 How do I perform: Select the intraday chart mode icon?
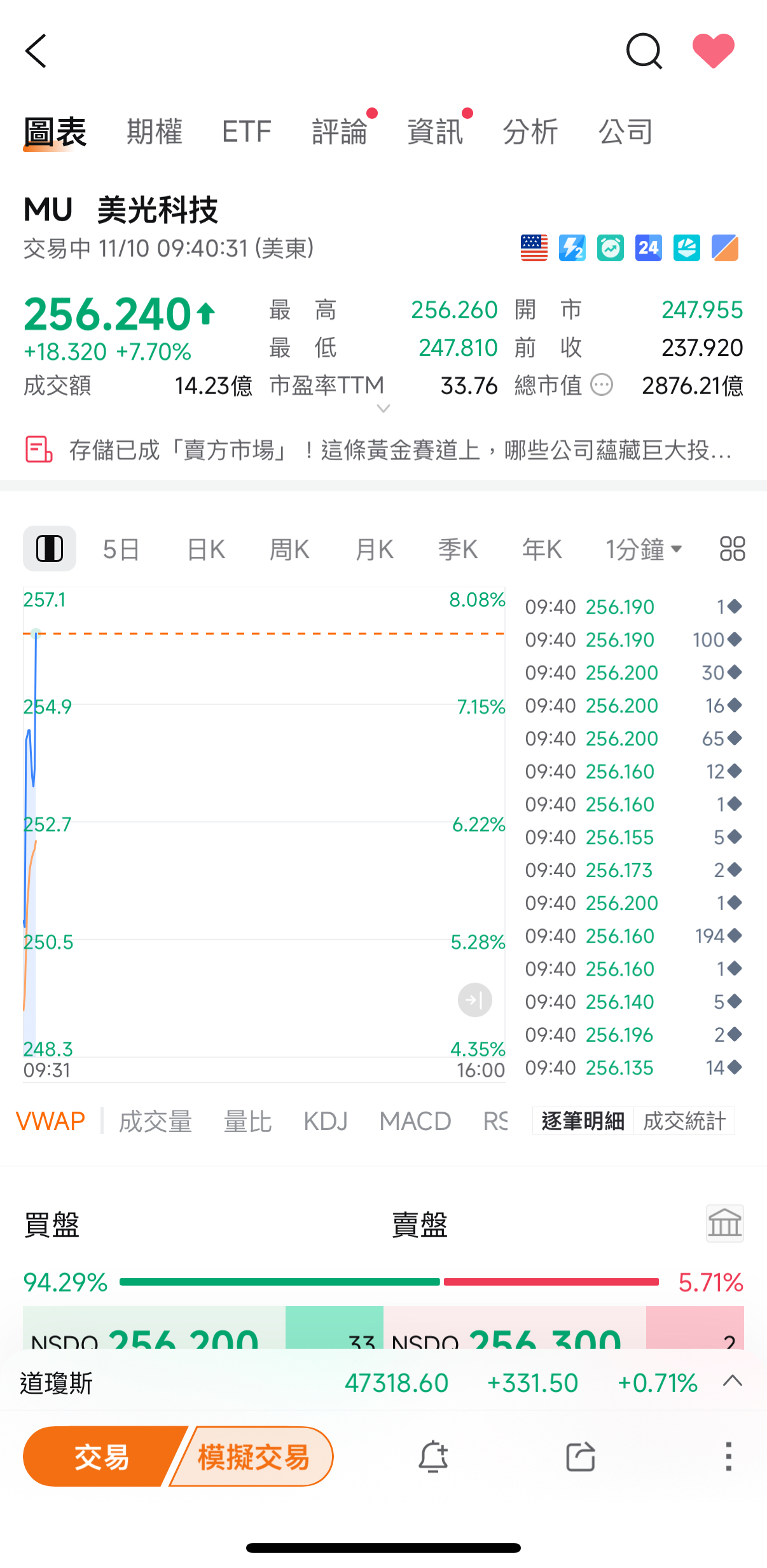(x=50, y=549)
